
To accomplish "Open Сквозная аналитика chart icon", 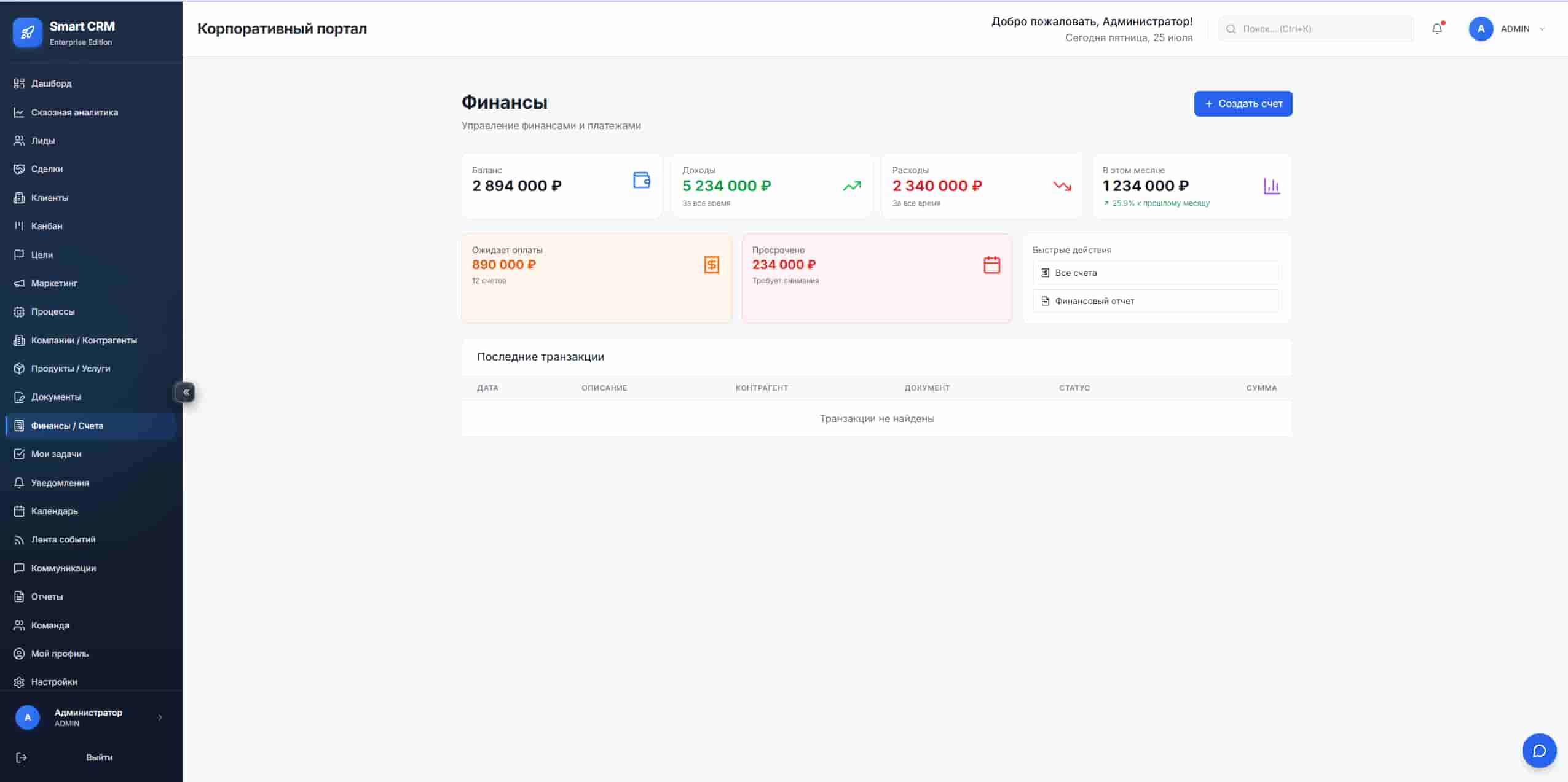I will 19,112.
